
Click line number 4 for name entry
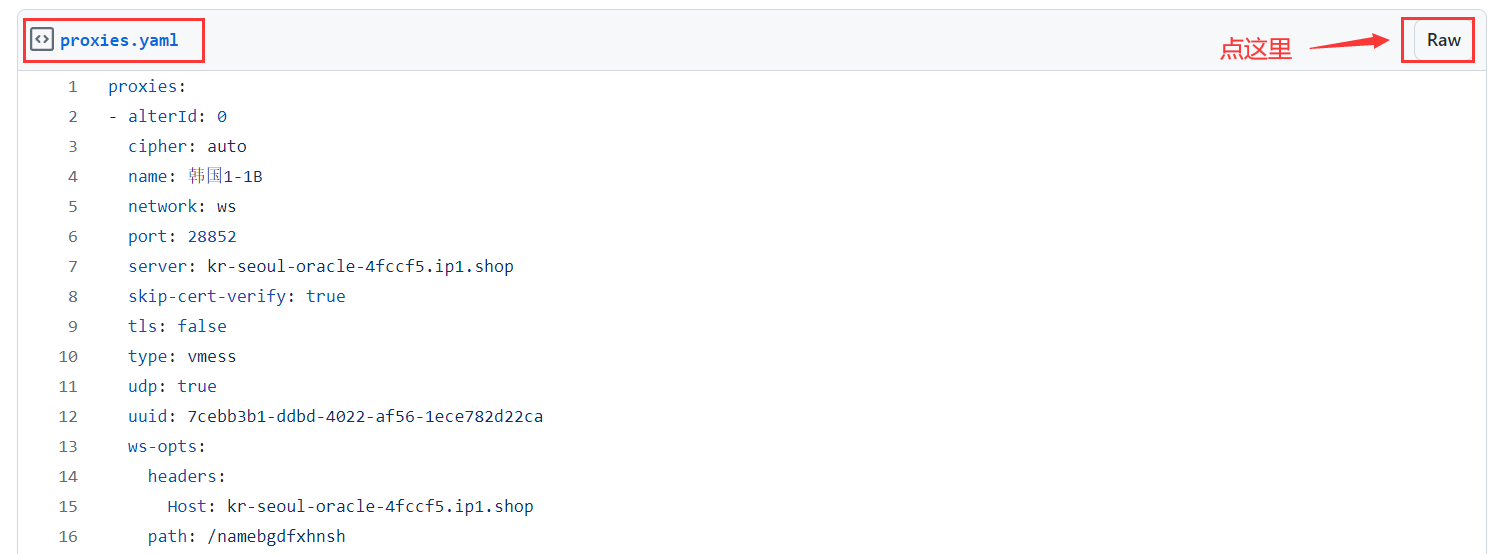[x=72, y=177]
